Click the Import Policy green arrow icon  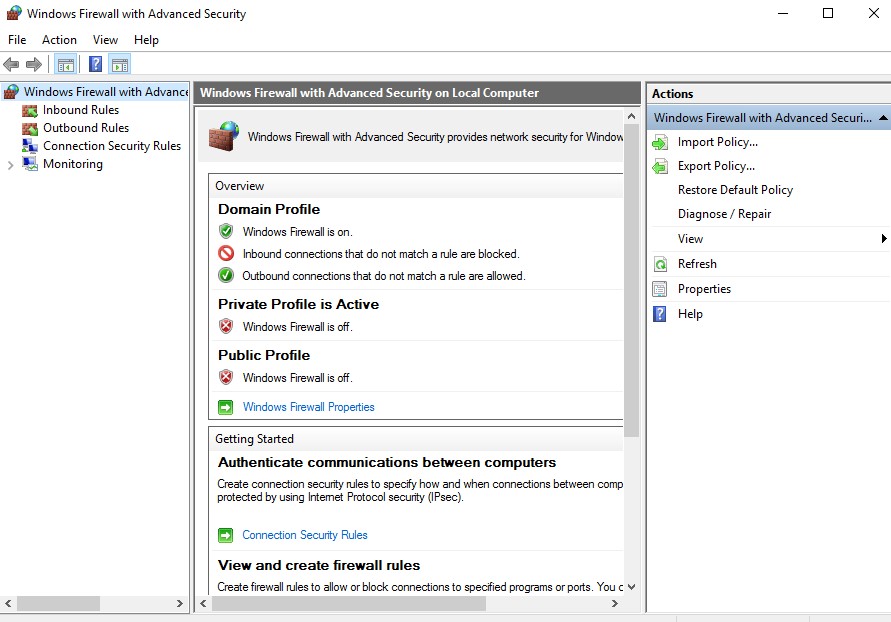coord(660,143)
